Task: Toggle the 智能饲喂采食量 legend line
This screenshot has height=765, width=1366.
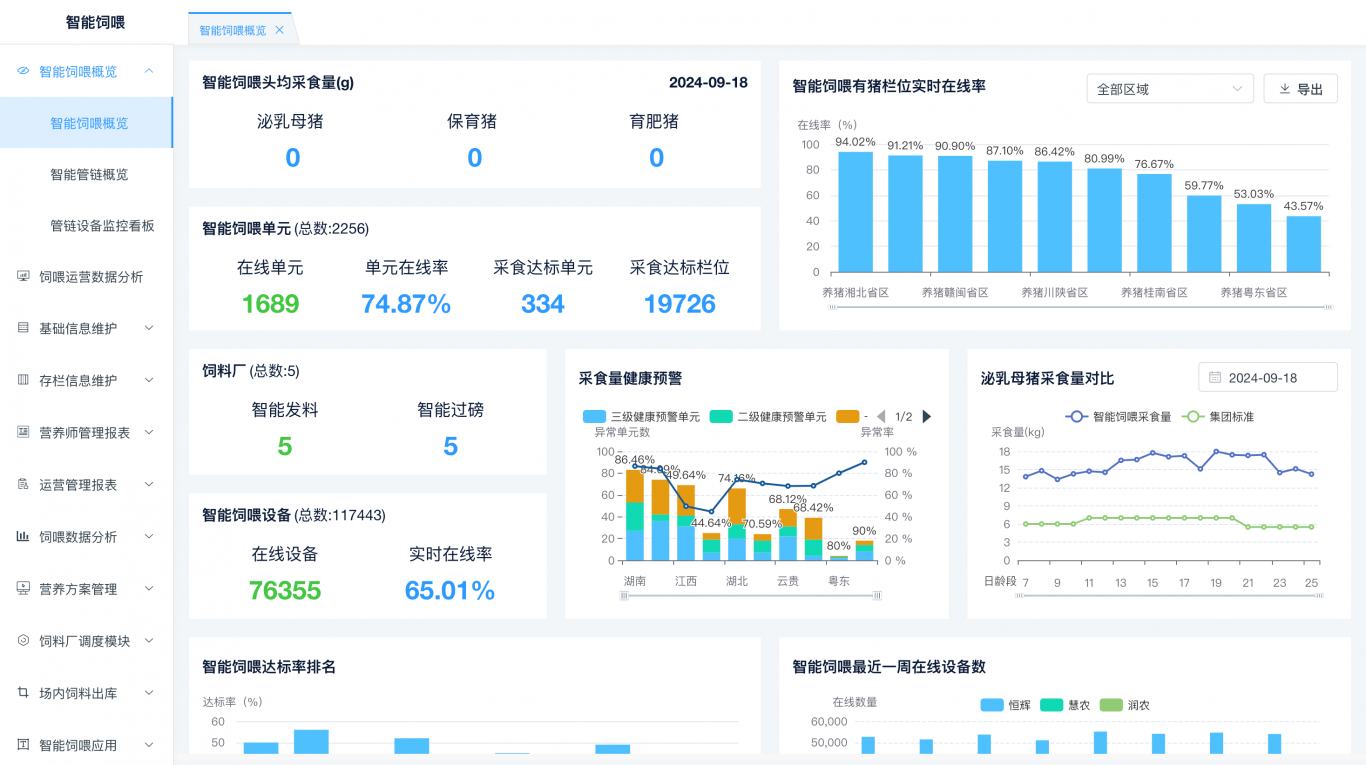Action: 1119,416
